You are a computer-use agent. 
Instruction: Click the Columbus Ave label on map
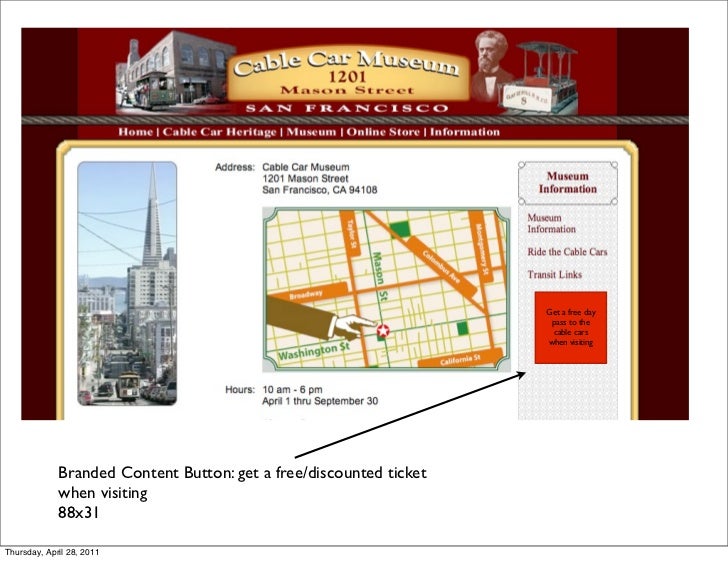[441, 267]
